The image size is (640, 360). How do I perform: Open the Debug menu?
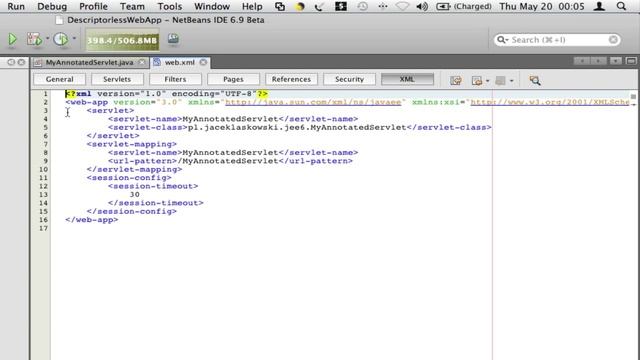coord(52,7)
